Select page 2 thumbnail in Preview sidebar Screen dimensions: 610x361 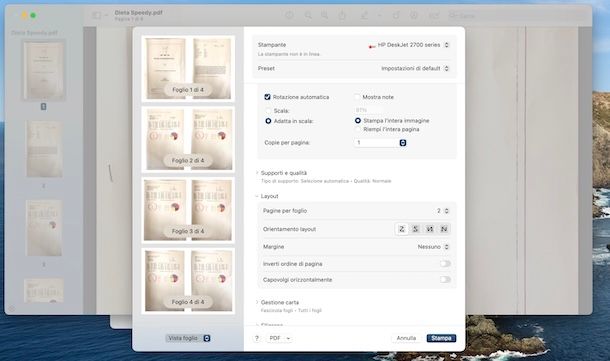44,149
